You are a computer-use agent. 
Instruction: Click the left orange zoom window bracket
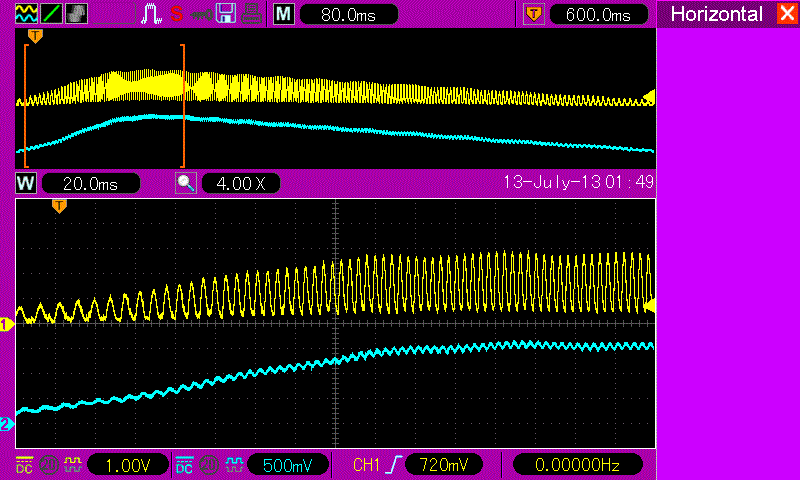pos(26,106)
